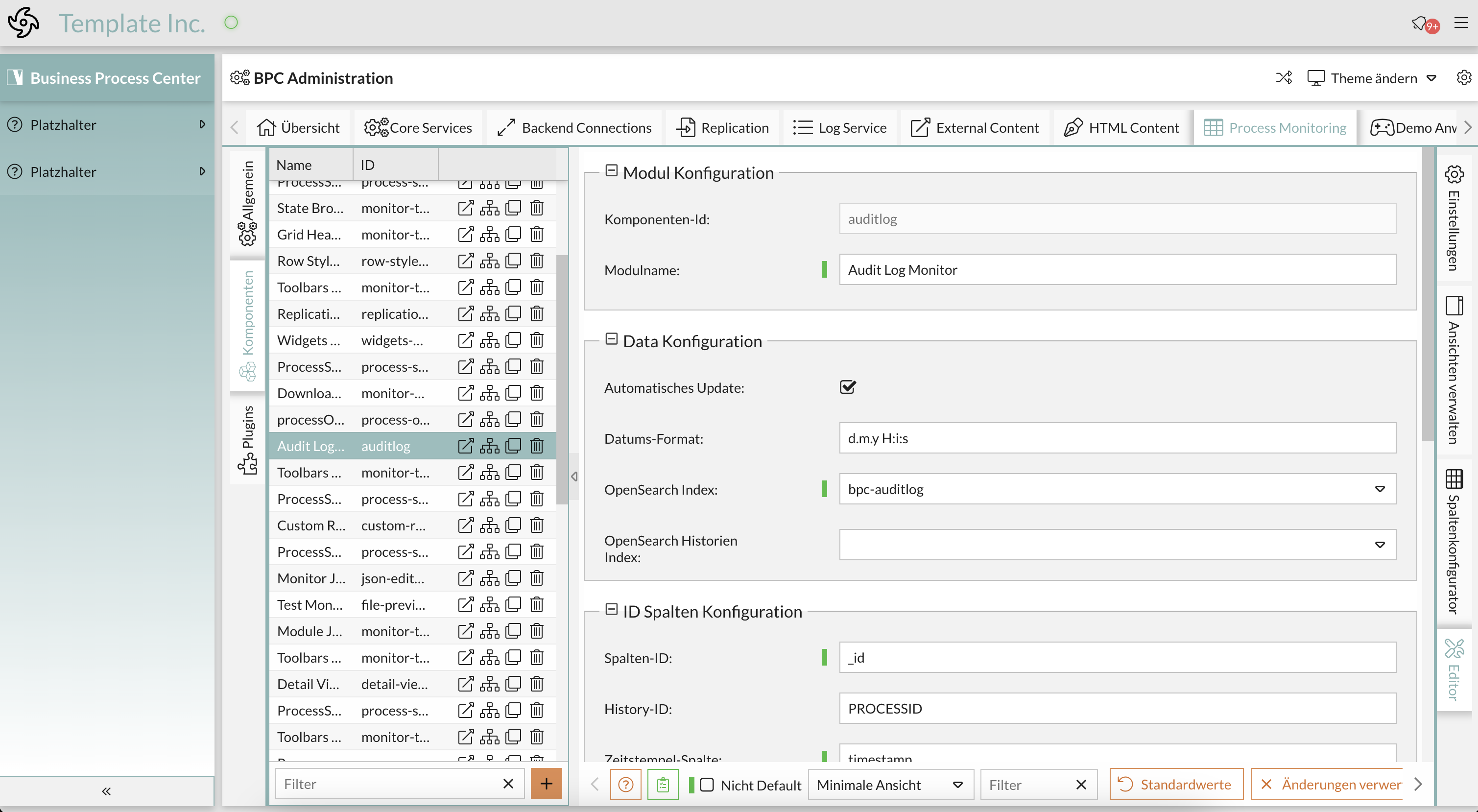Click the edit icon in the Audit Log row
The width and height of the screenshot is (1478, 812).
(x=465, y=445)
